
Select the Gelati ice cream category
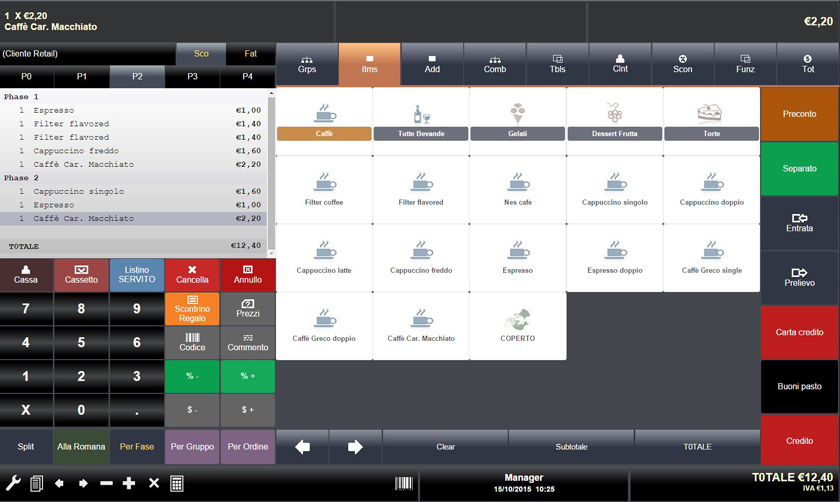pyautogui.click(x=517, y=121)
